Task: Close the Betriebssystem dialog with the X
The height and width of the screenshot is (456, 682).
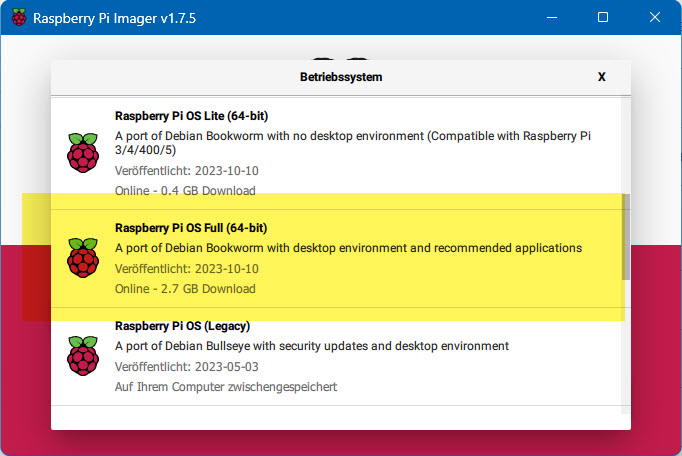Action: pyautogui.click(x=602, y=77)
